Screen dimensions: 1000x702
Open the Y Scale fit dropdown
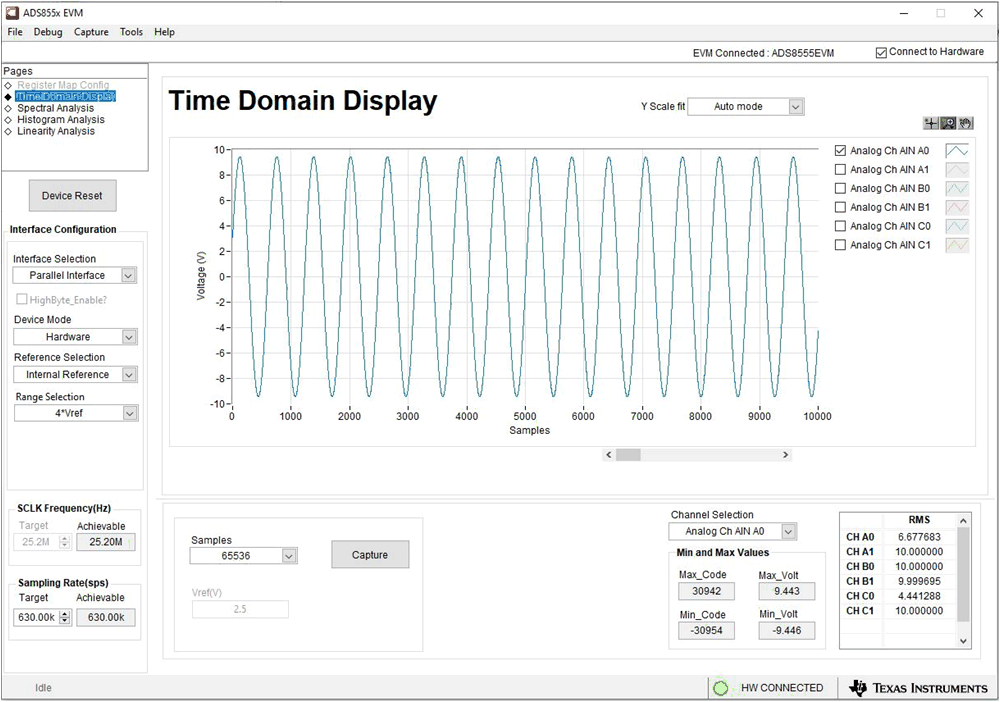(x=796, y=106)
